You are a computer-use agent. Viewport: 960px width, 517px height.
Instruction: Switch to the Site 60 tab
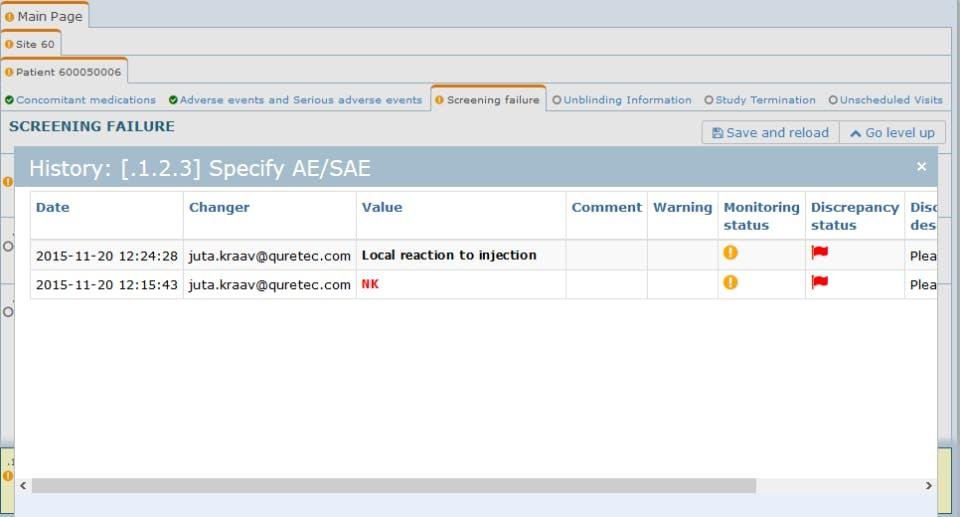click(x=31, y=44)
